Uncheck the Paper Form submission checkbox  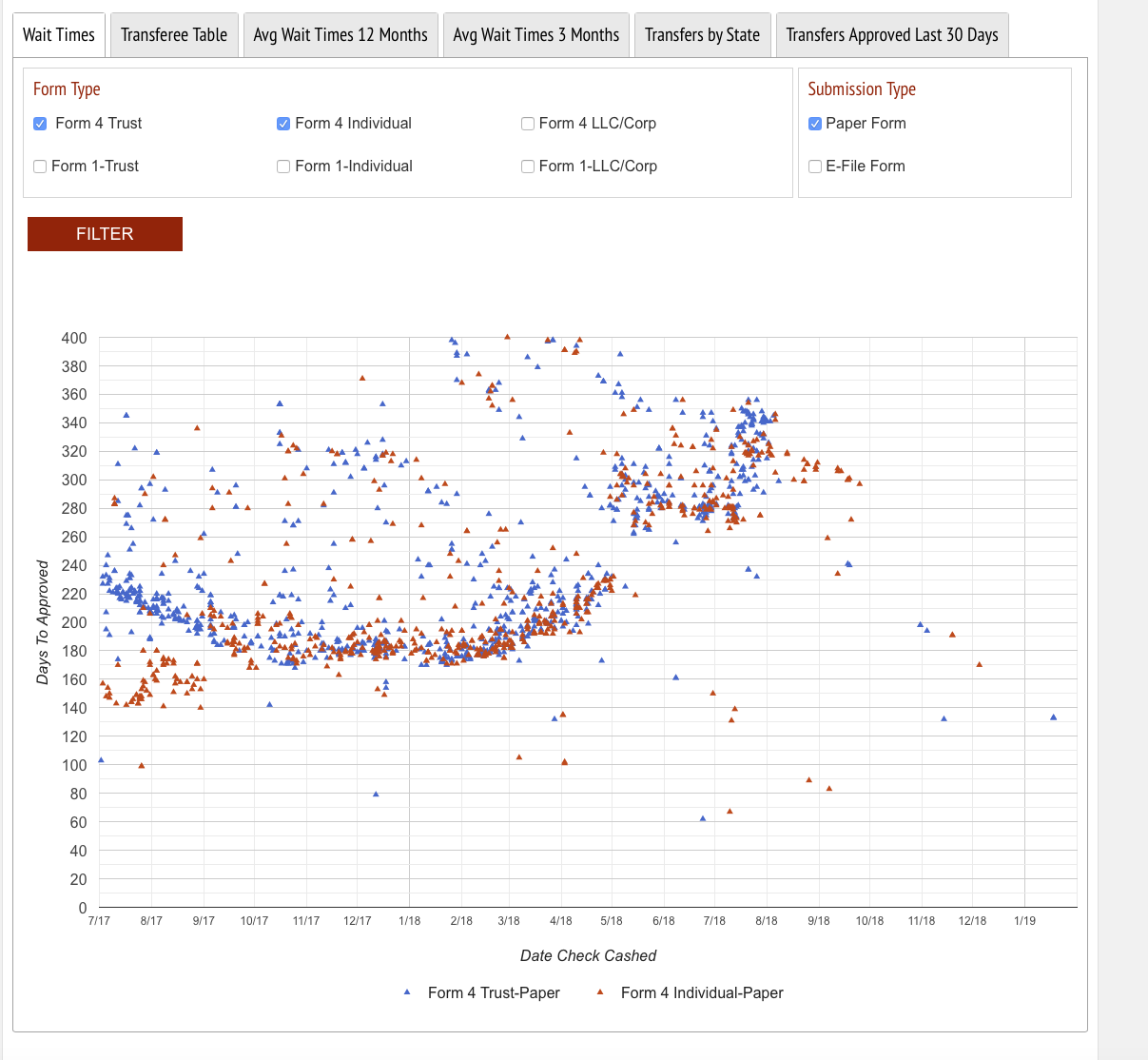pos(815,124)
